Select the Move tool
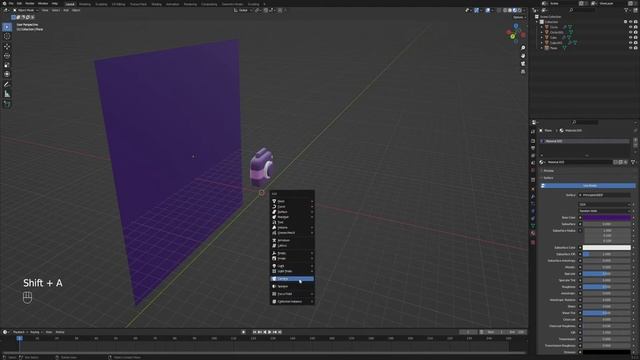 click(7, 47)
